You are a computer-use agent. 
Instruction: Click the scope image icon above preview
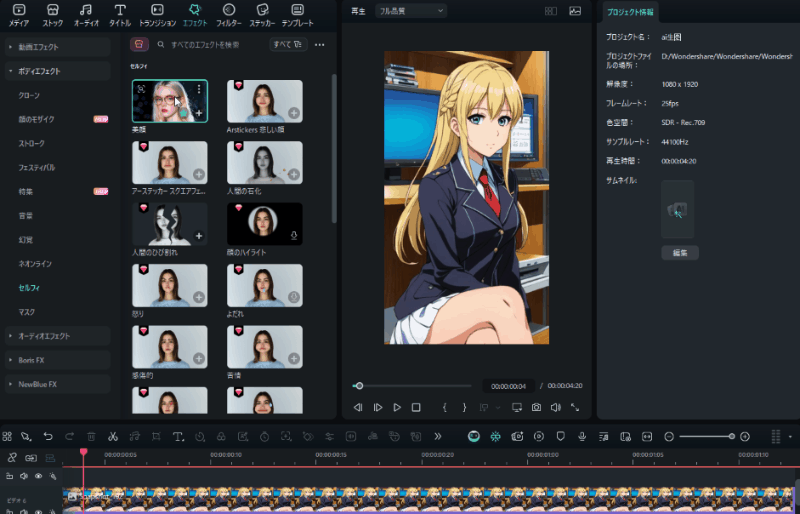(575, 11)
